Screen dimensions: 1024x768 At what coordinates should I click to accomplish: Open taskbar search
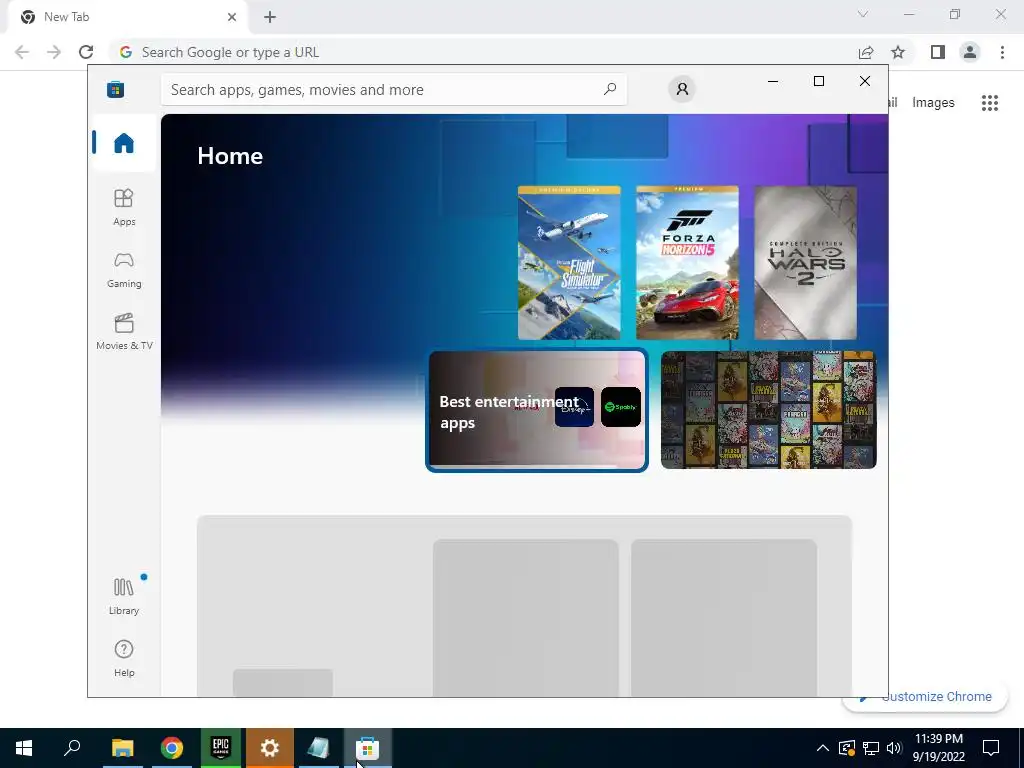pyautogui.click(x=72, y=748)
